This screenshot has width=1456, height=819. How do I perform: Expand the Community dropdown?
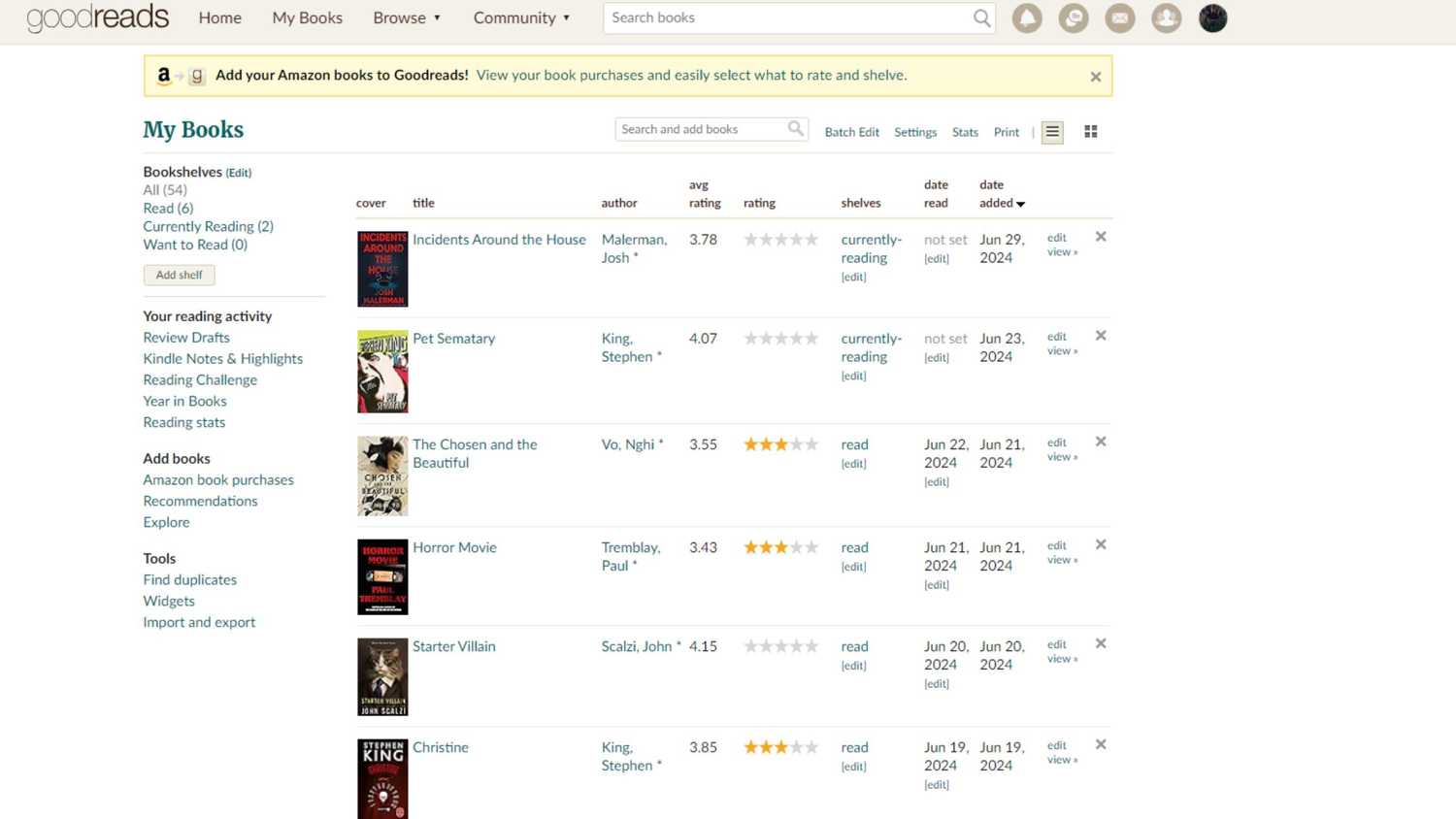point(521,17)
